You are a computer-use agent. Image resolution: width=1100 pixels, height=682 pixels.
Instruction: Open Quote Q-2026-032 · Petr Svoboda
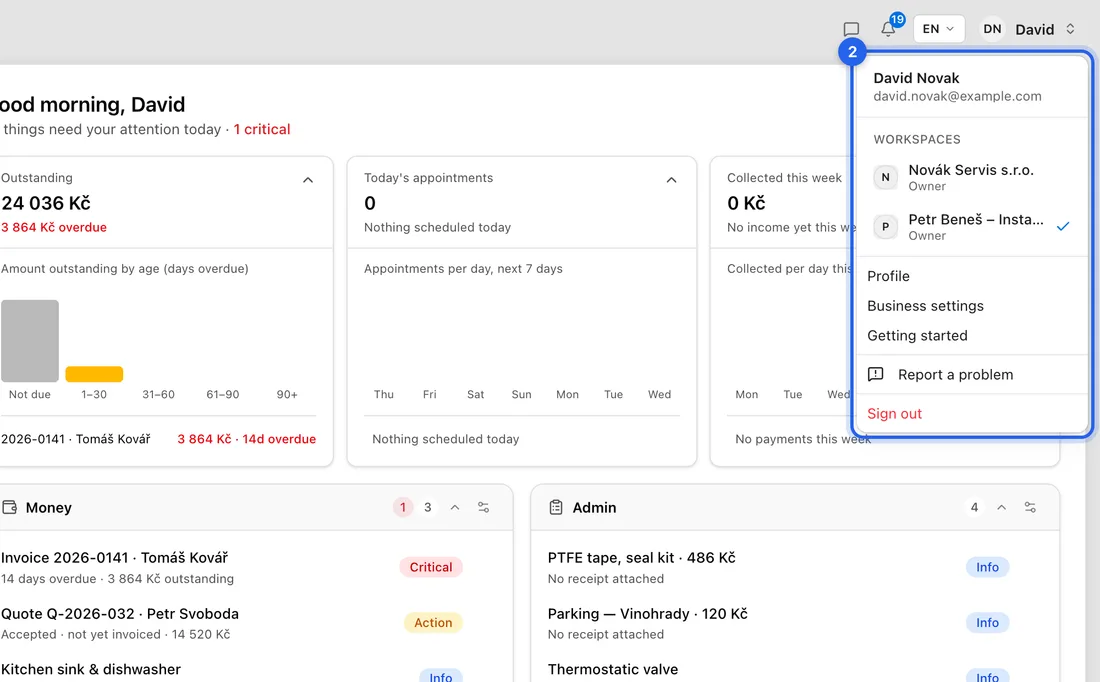tap(120, 614)
